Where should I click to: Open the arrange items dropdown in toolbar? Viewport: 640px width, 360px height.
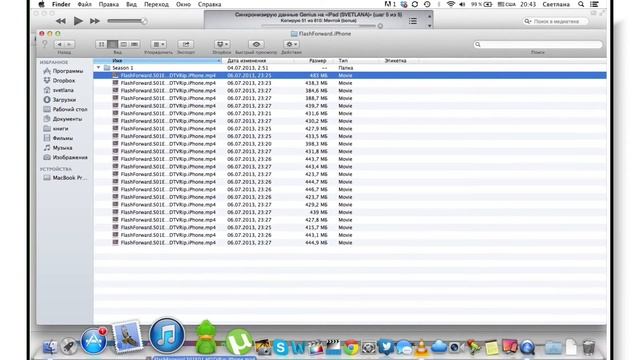pyautogui.click(x=158, y=44)
